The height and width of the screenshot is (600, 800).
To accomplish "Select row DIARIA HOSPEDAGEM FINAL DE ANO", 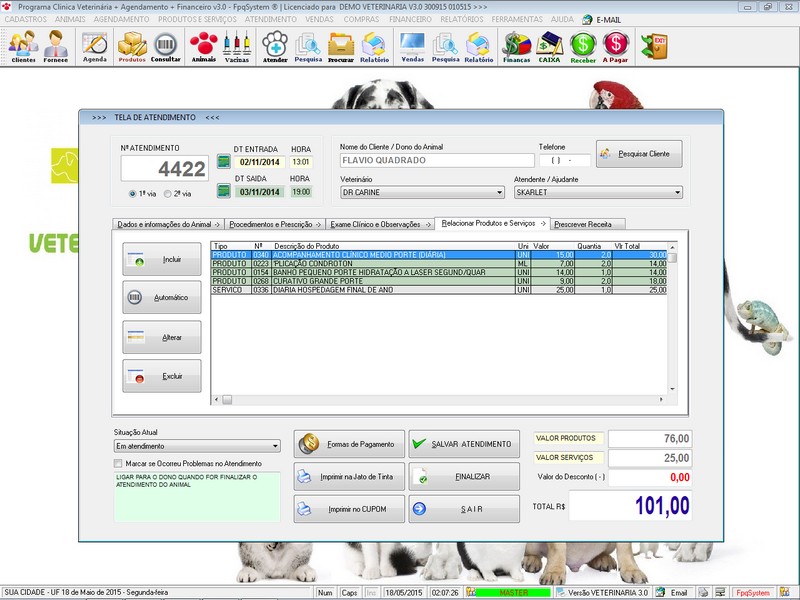I will [439, 290].
